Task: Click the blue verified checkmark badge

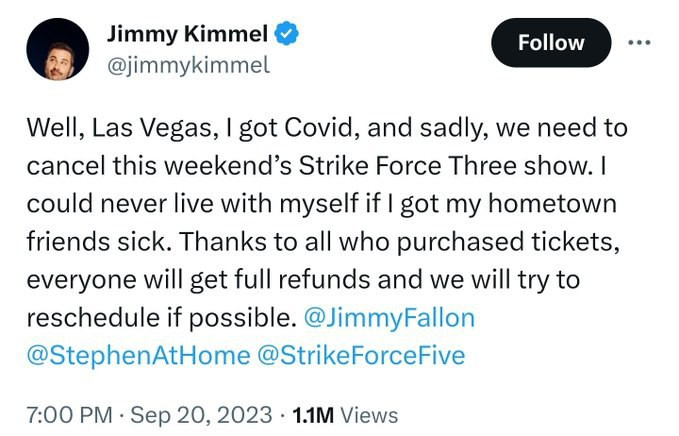Action: (x=288, y=34)
